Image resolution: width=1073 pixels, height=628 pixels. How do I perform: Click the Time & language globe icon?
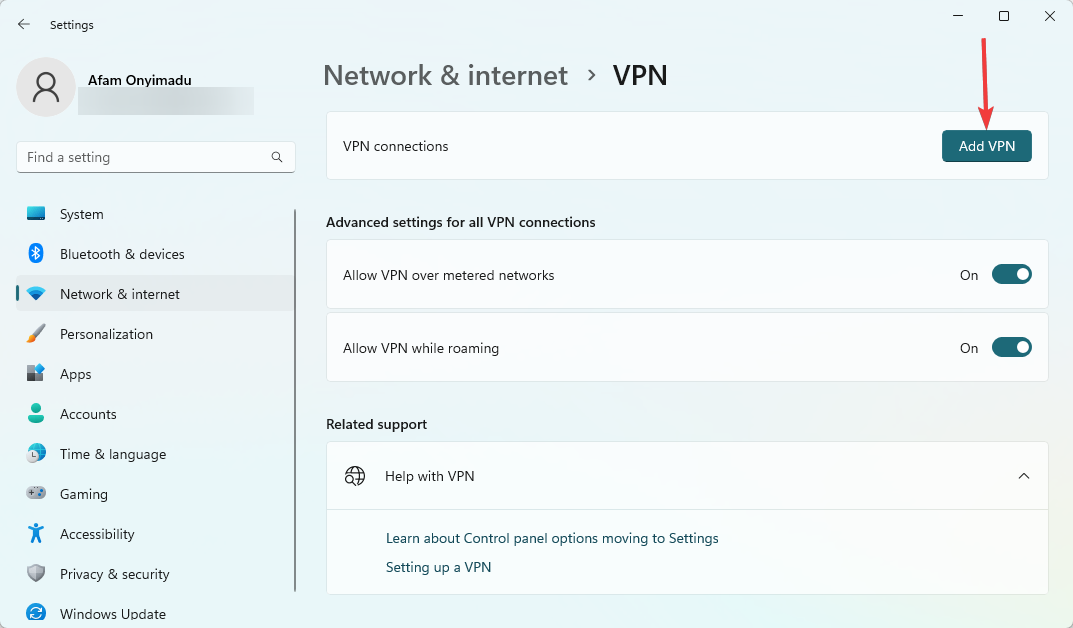coord(36,454)
